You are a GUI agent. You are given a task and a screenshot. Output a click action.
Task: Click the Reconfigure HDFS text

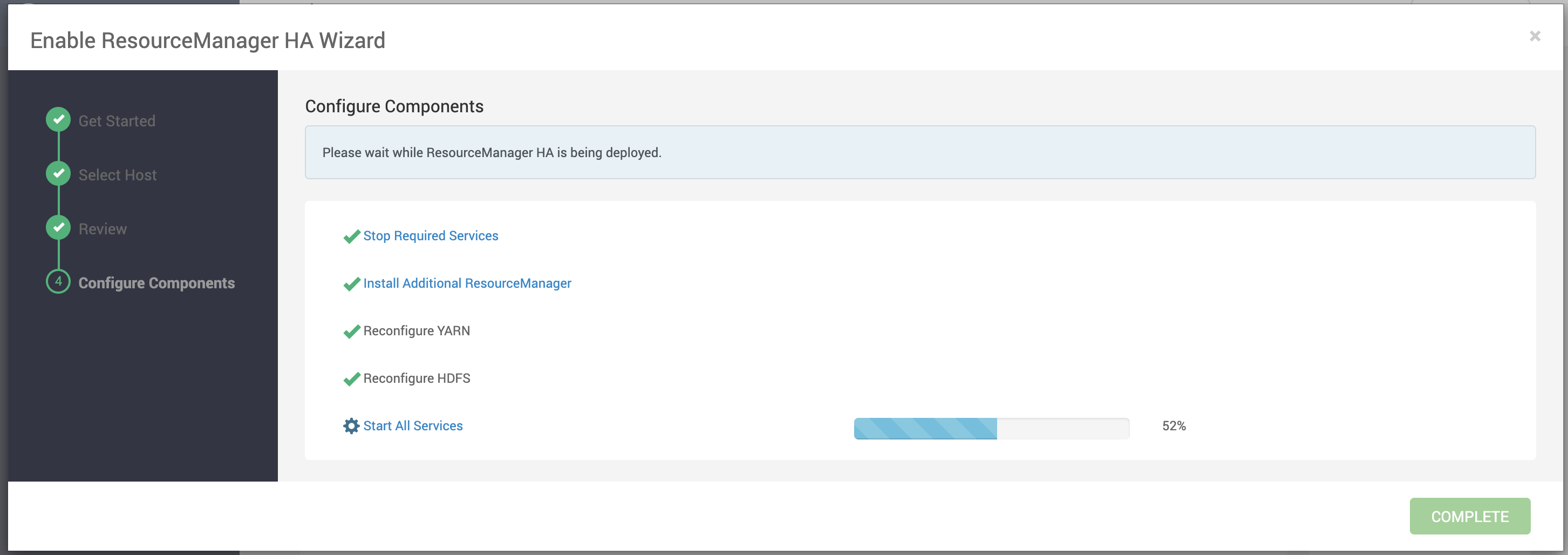click(417, 378)
